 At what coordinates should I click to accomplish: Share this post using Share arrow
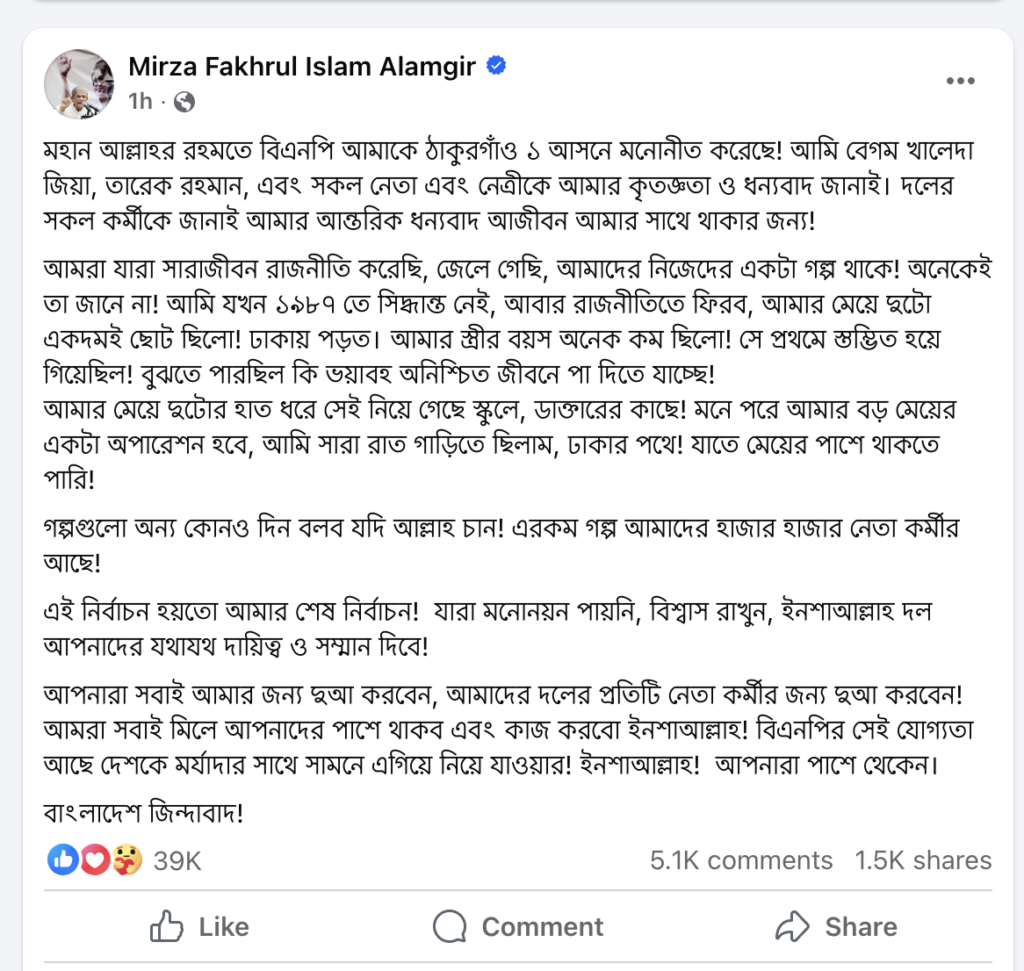click(836, 927)
